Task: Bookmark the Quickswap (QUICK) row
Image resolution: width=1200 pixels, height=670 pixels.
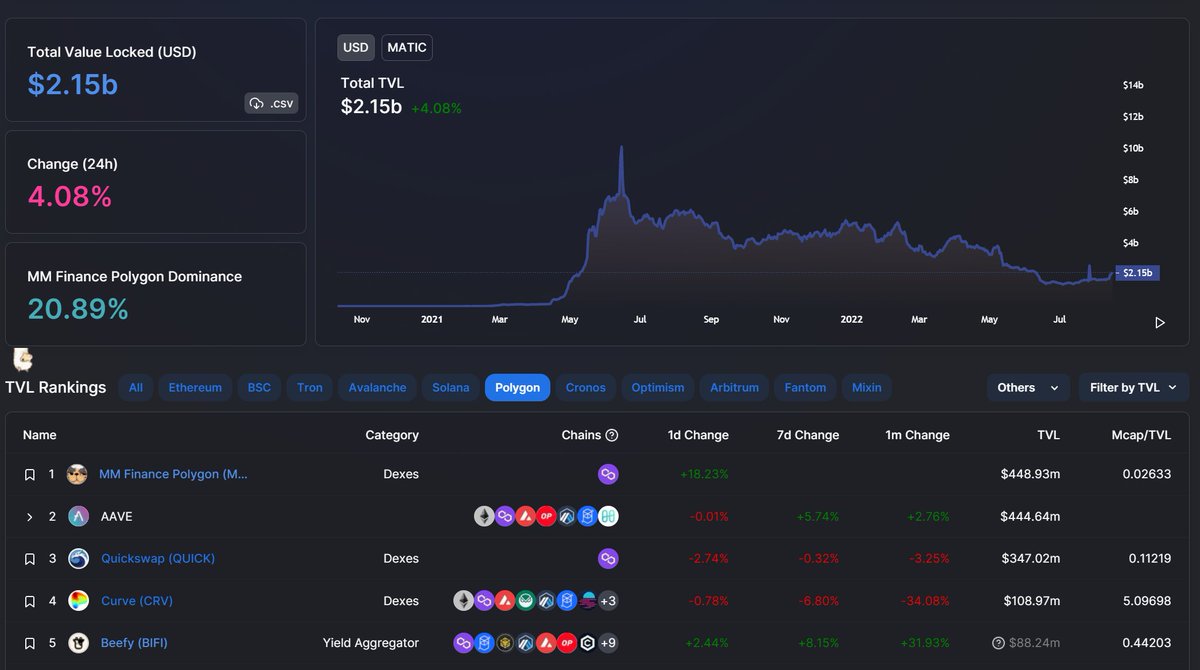Action: (x=30, y=559)
